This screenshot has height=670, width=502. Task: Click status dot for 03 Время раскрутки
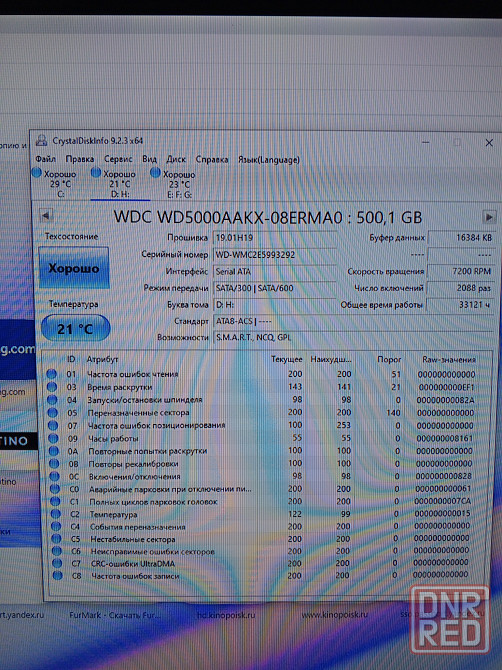coord(52,387)
